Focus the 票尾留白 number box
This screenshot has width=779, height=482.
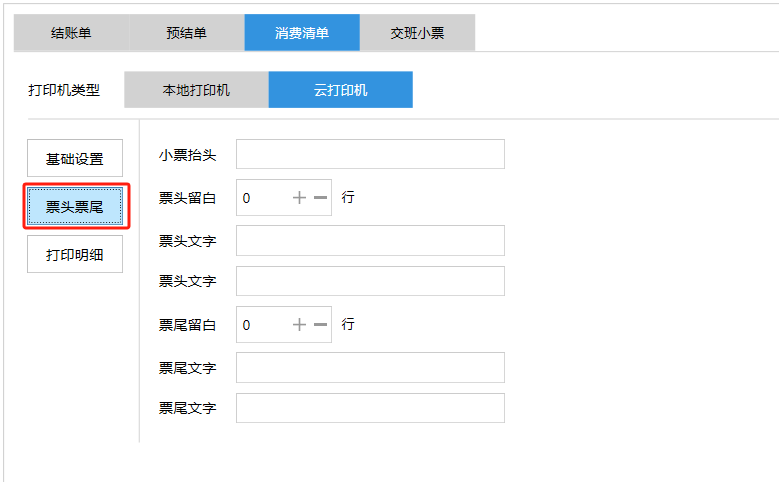click(262, 325)
